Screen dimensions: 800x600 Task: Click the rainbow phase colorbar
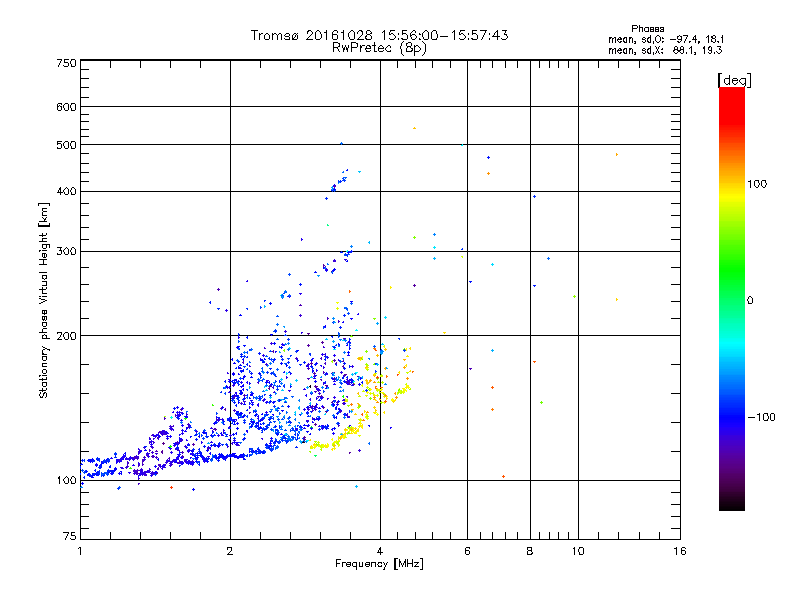click(732, 298)
